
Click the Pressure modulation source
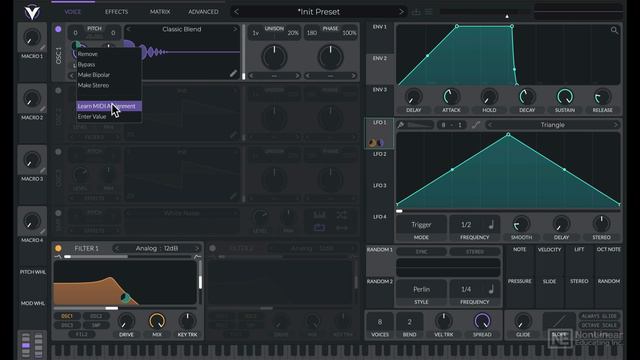pyautogui.click(x=520, y=281)
